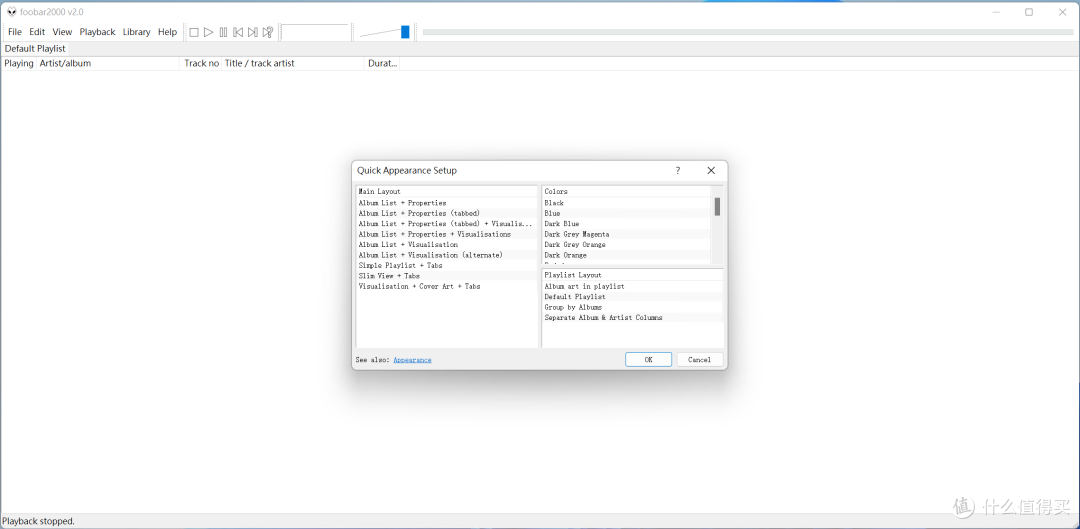Viewport: 1080px width, 529px height.
Task: Choose the Black color scheme
Action: pyautogui.click(x=627, y=203)
